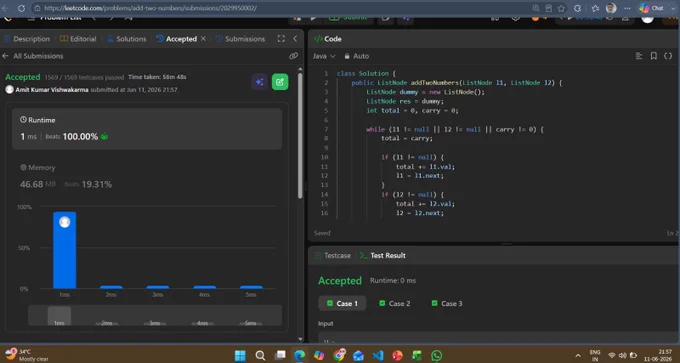Click the curly braces icon in editor
This screenshot has width=680, height=363.
coord(668,56)
